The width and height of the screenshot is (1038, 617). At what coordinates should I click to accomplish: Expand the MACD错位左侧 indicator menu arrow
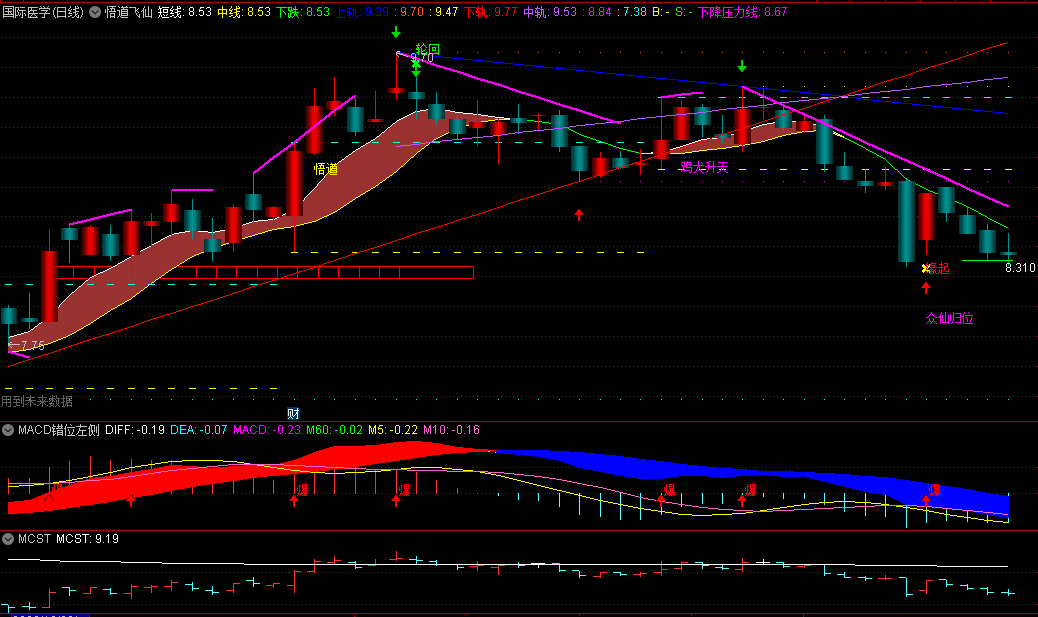(x=8, y=430)
